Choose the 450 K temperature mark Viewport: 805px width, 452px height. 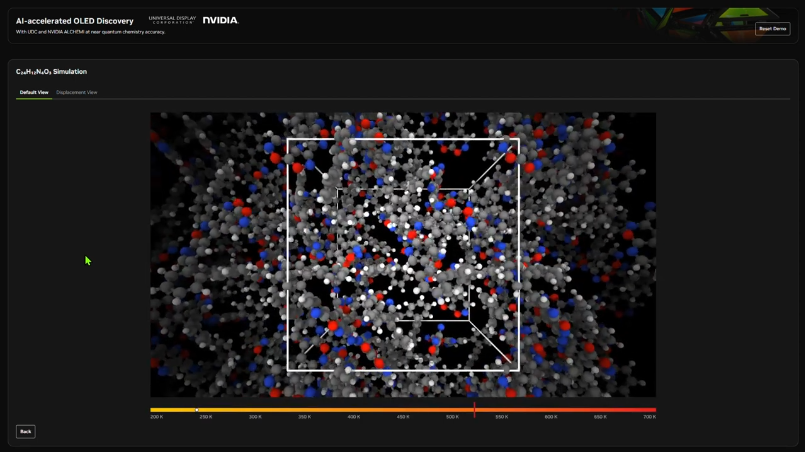(x=403, y=417)
